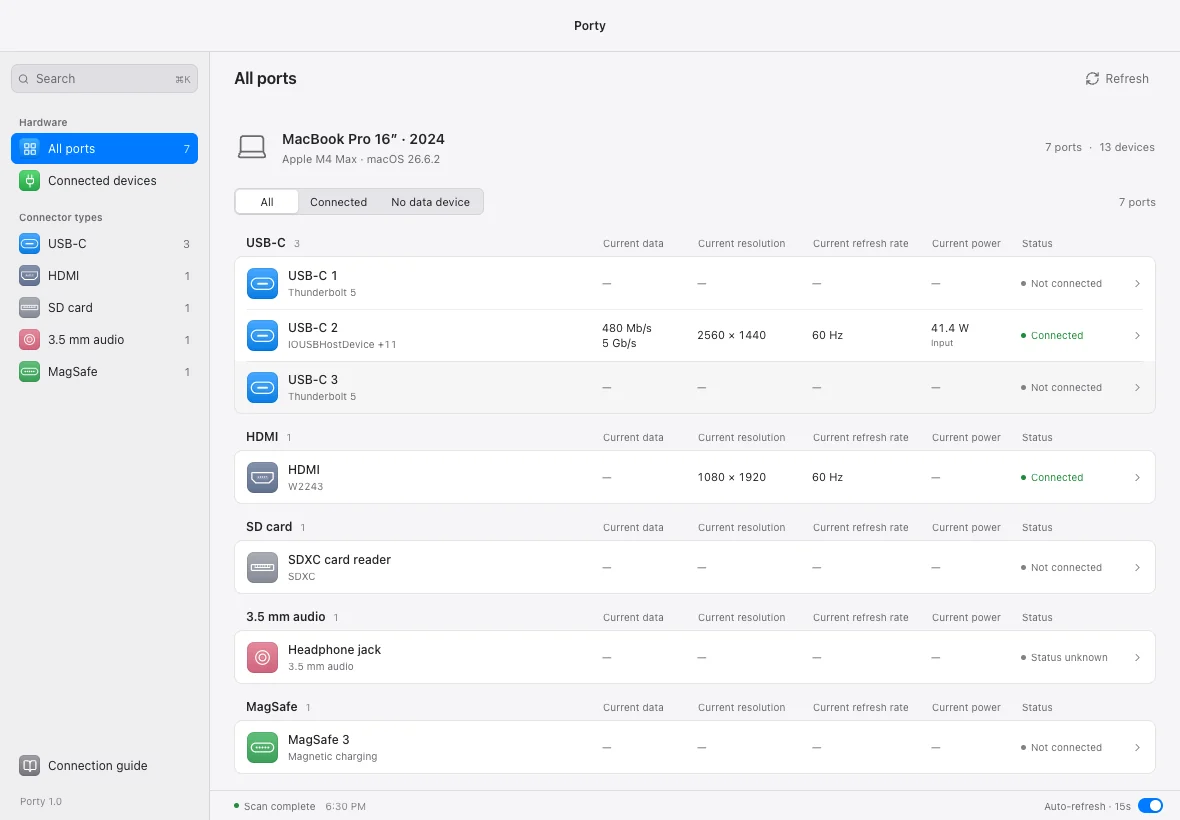1180x820 pixels.
Task: Expand USB-C 1 row details chevron
Action: pyautogui.click(x=1137, y=284)
